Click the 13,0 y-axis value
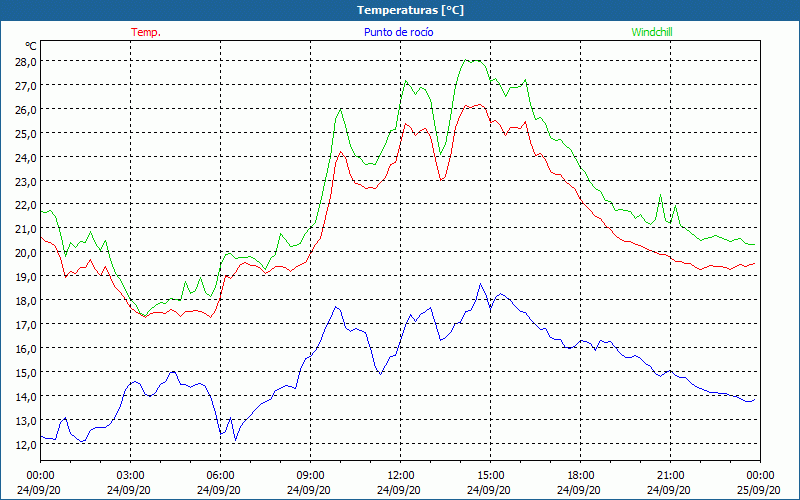This screenshot has height=500, width=800. click(26, 421)
